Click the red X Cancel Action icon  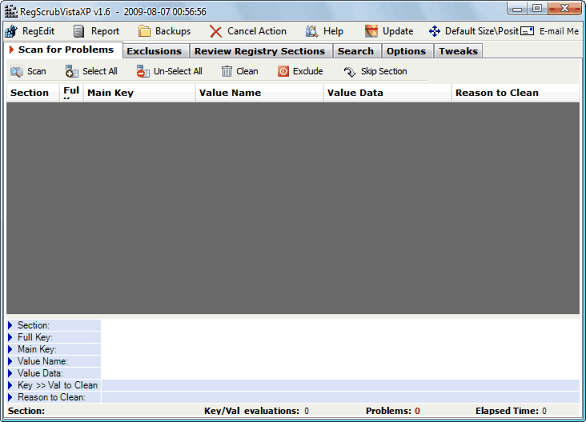pyautogui.click(x=216, y=31)
